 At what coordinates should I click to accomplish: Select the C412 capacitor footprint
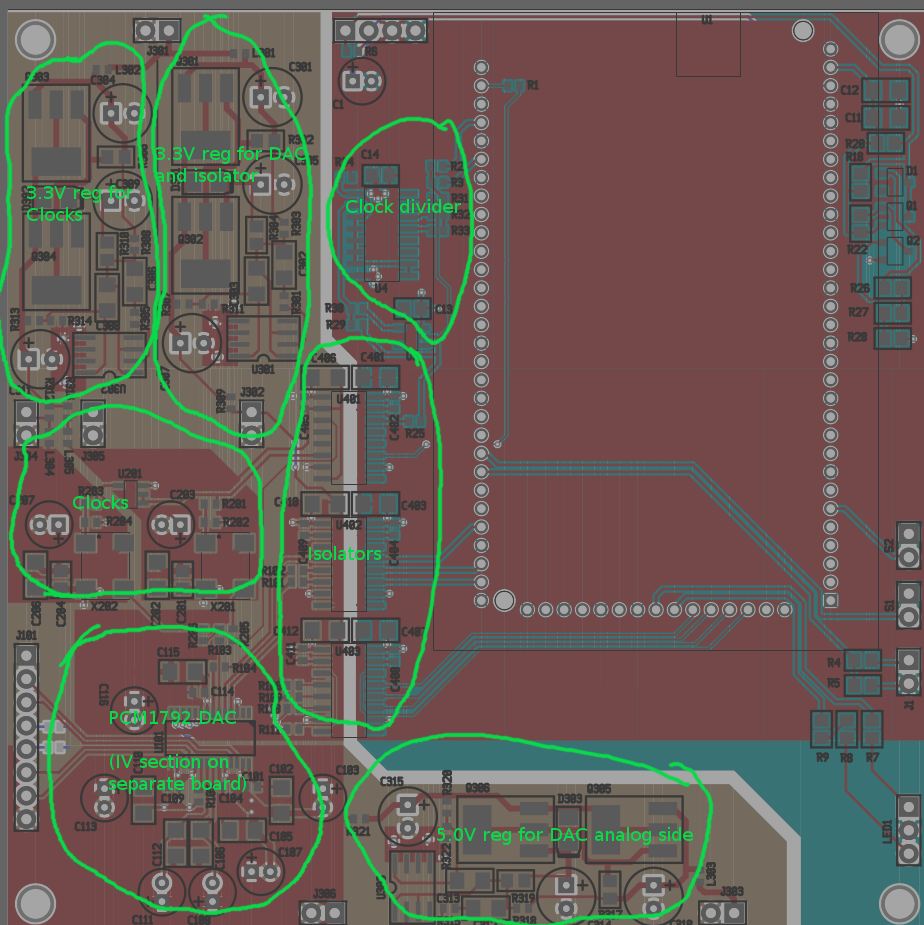(x=325, y=630)
